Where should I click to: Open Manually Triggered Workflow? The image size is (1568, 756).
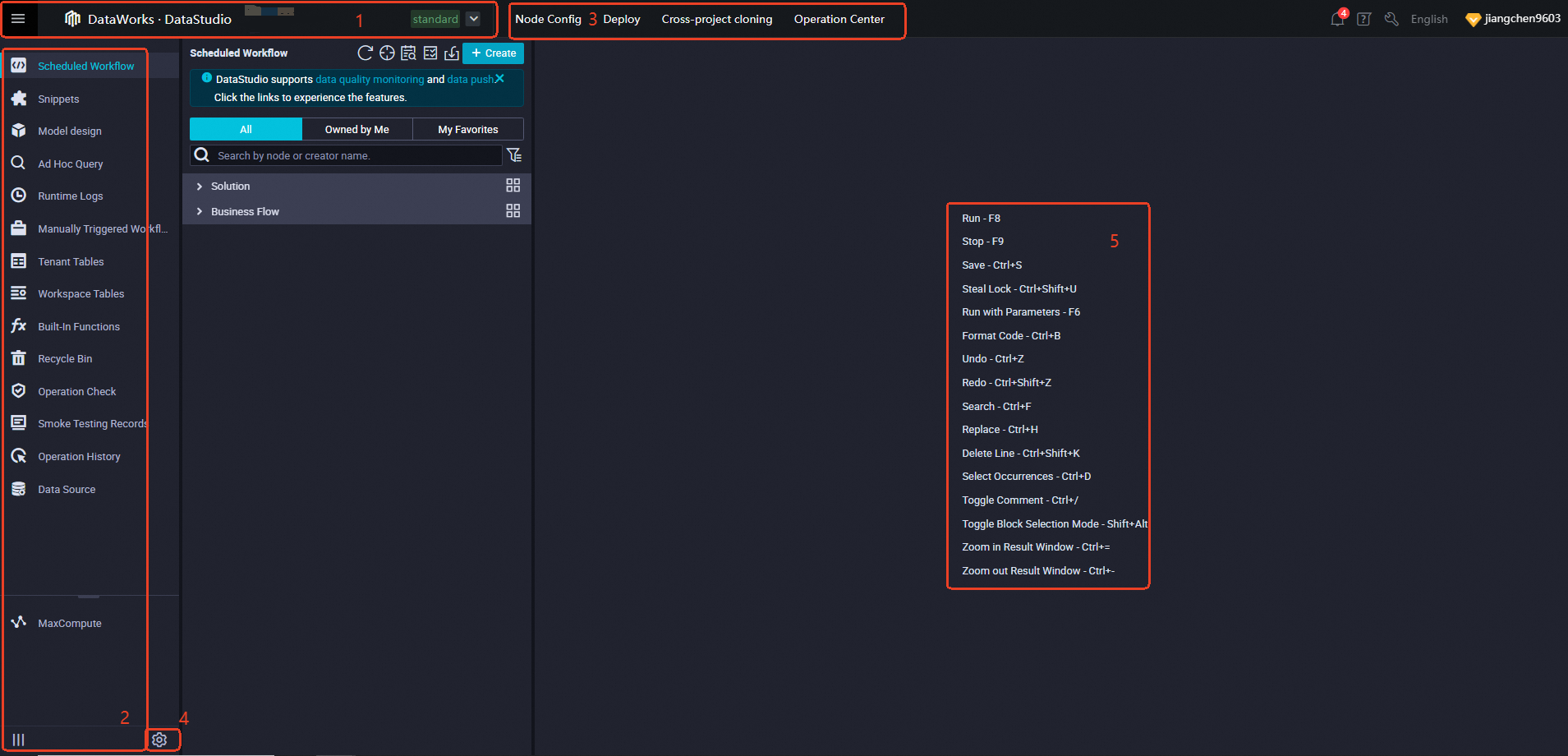tap(103, 228)
